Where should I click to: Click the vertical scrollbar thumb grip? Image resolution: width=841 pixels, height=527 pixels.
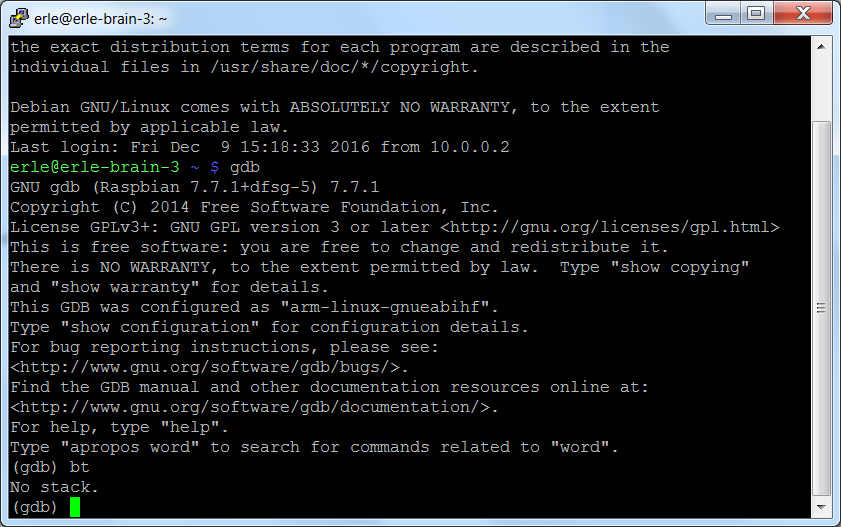(821, 308)
